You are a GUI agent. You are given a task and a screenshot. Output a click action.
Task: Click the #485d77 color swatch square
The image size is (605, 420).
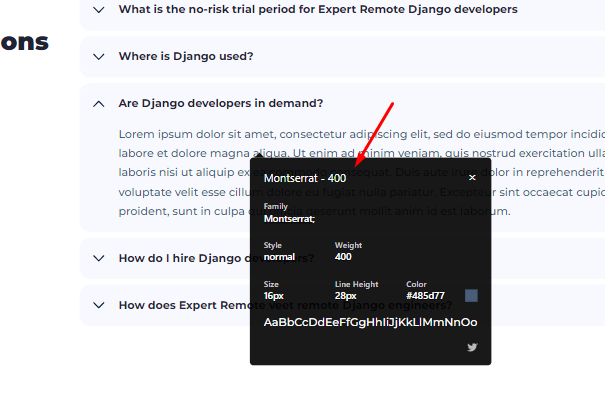471,296
